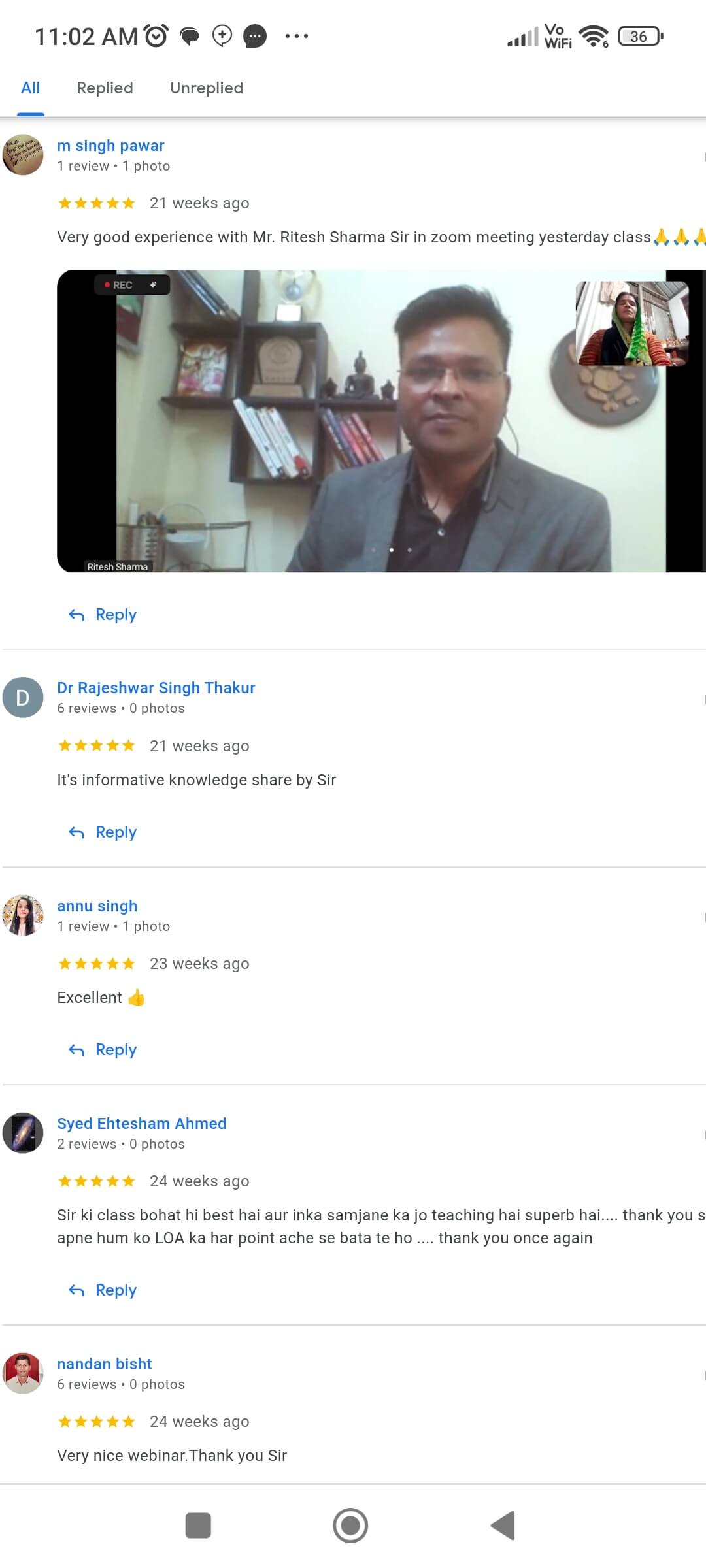Open reviewer name m singh pawar
Viewport: 706px width, 1568px height.
click(x=110, y=146)
